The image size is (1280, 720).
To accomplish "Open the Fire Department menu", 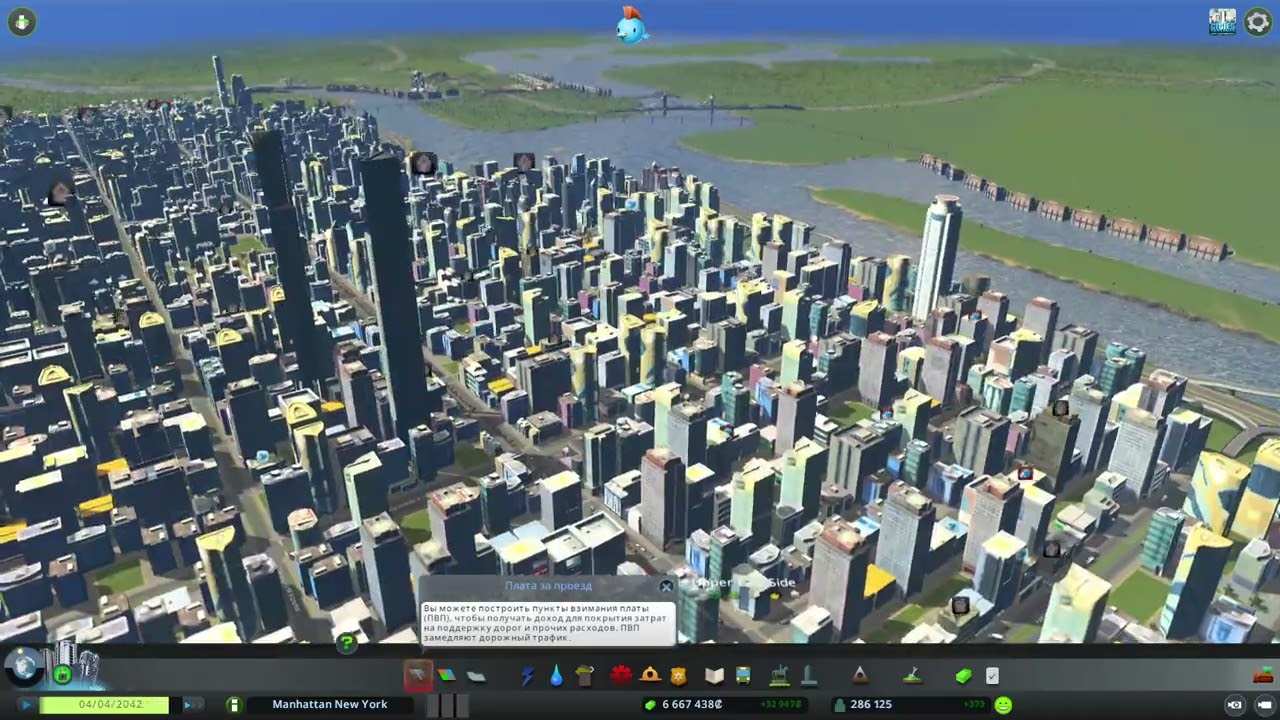I will pyautogui.click(x=650, y=675).
